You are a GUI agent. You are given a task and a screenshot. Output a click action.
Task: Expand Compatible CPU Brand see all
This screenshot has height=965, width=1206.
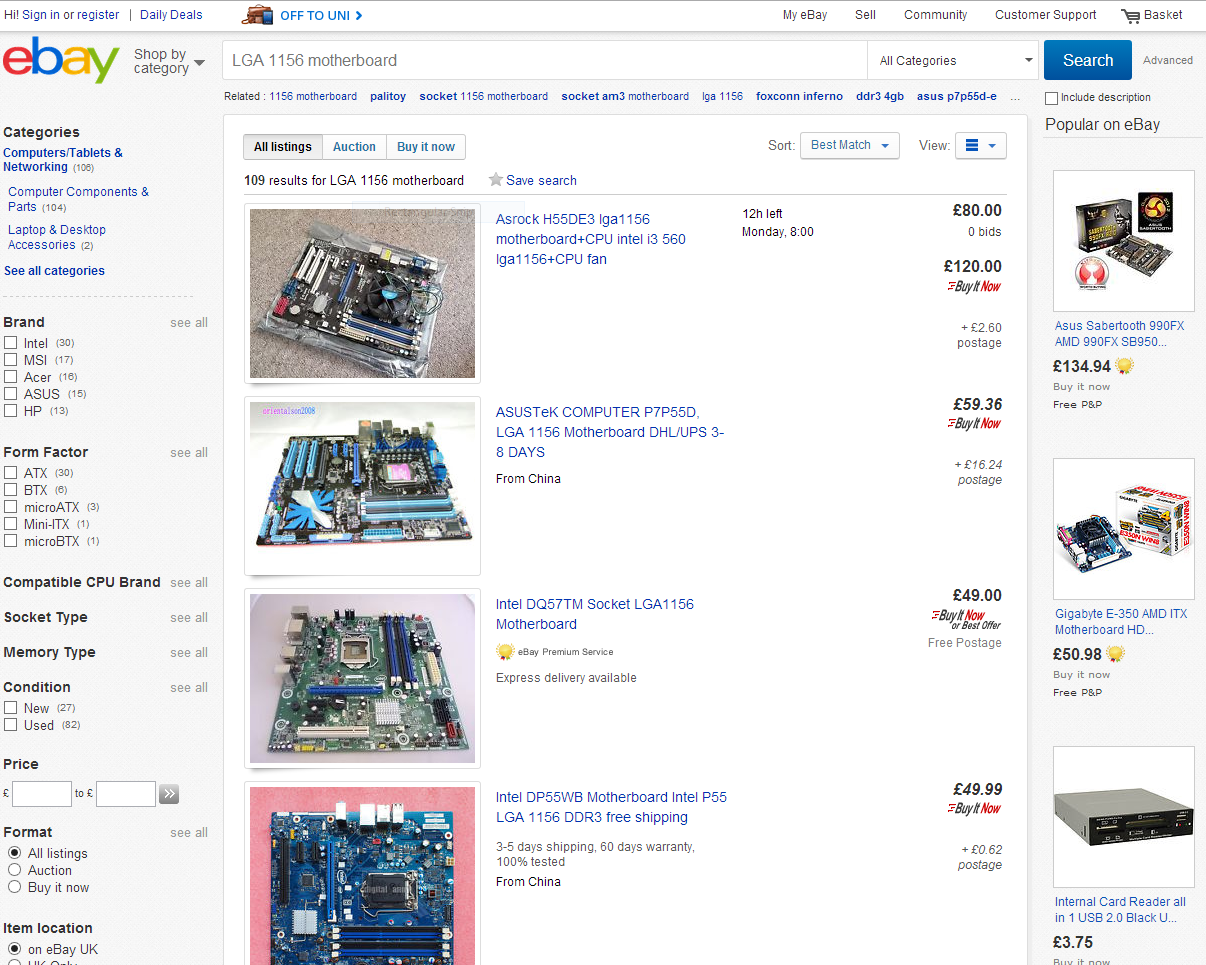tap(189, 583)
